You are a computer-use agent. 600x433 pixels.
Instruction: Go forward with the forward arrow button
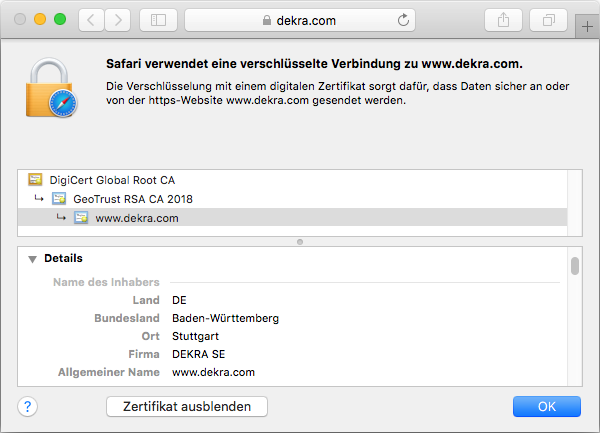(x=117, y=20)
